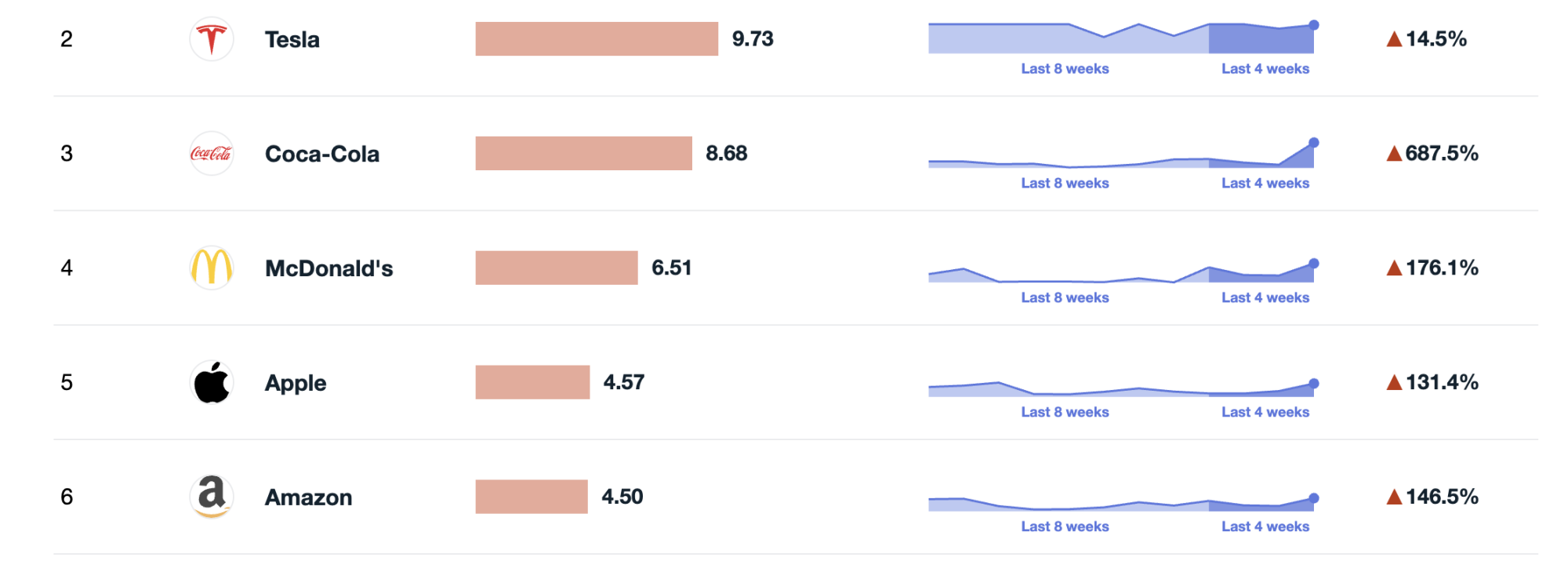Click Coca-Cola's red upward trend triangle
The width and height of the screenshot is (1568, 561).
click(1394, 154)
